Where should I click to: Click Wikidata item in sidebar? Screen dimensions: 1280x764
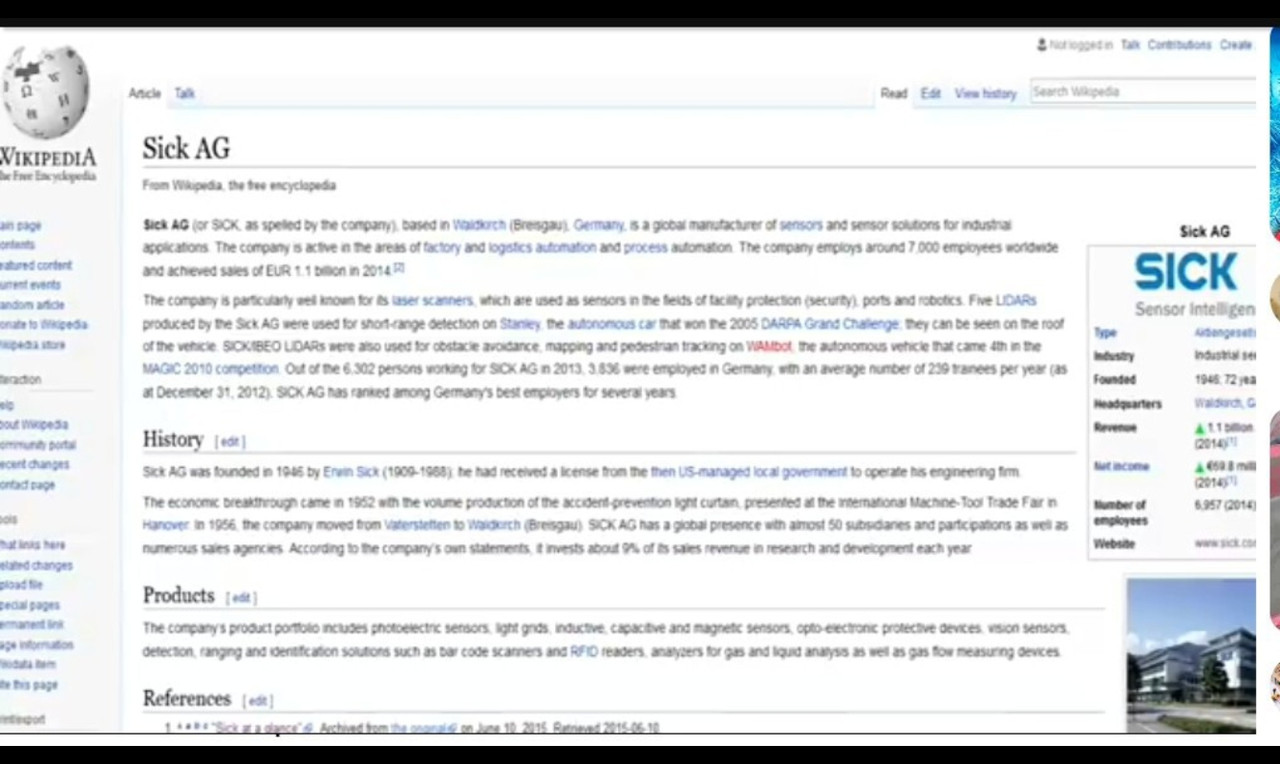click(x=27, y=665)
